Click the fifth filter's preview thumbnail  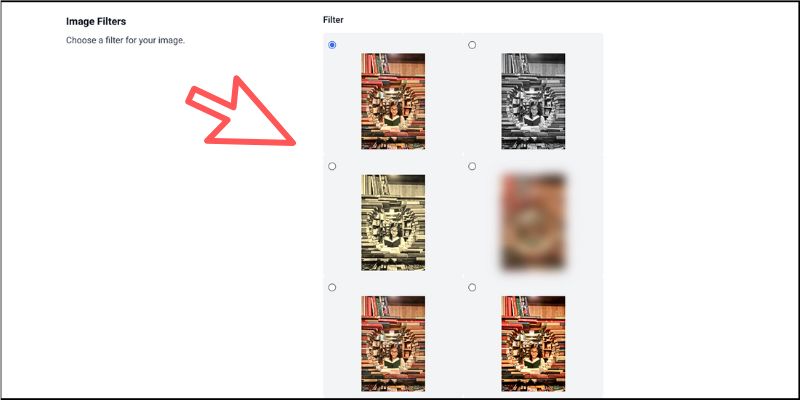pyautogui.click(x=393, y=344)
